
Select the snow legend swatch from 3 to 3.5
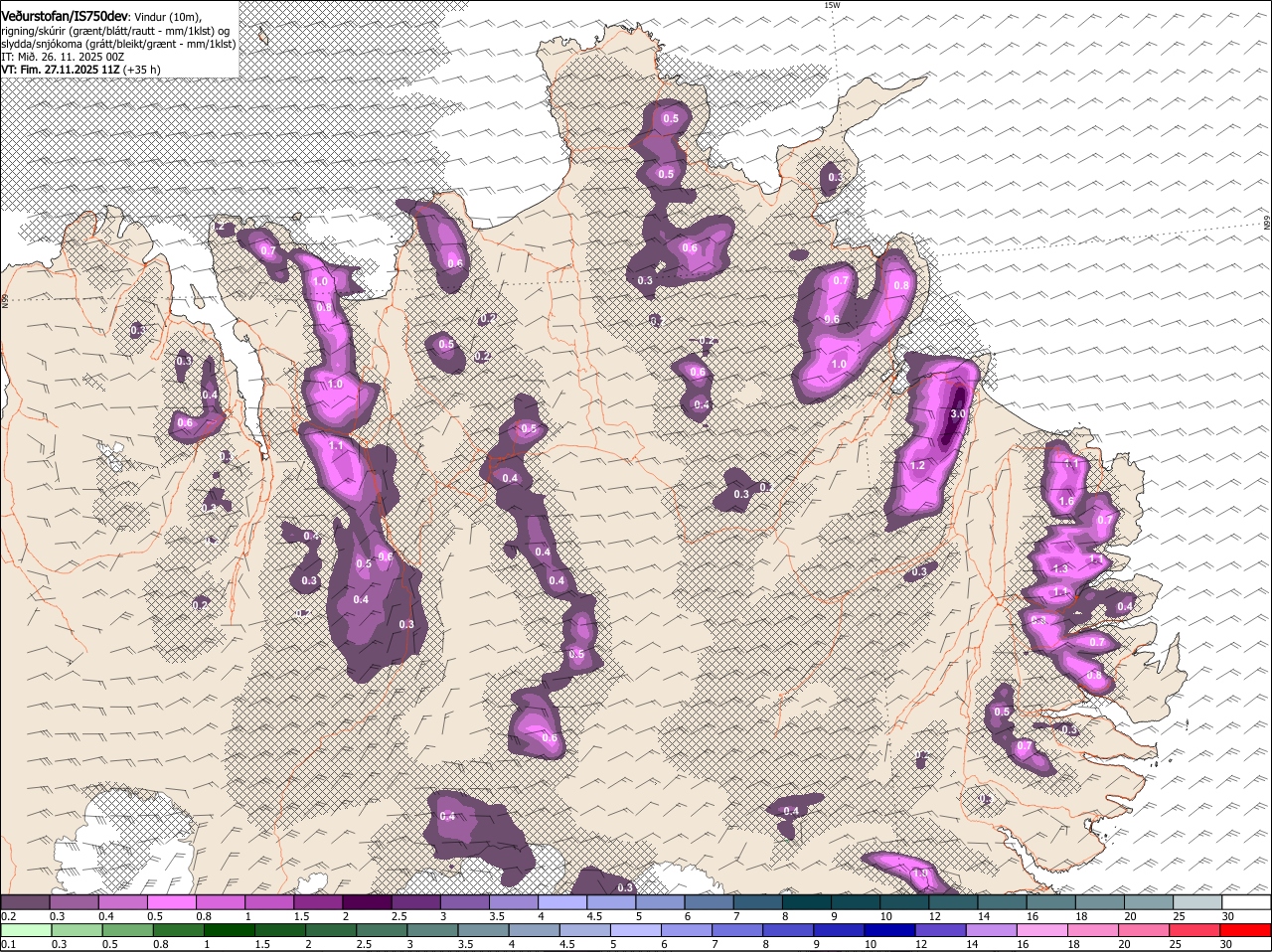click(465, 902)
